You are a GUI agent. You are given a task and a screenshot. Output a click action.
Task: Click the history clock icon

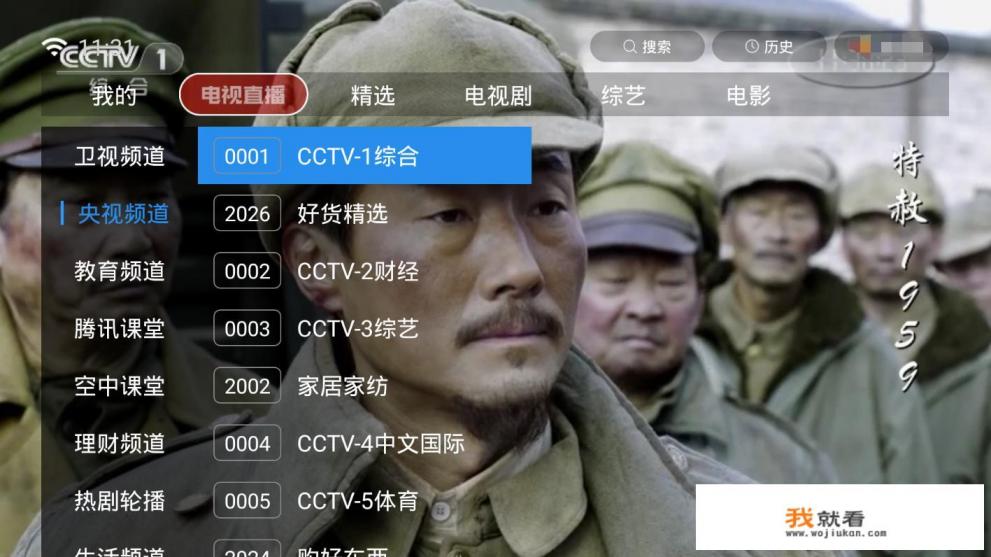[x=751, y=47]
